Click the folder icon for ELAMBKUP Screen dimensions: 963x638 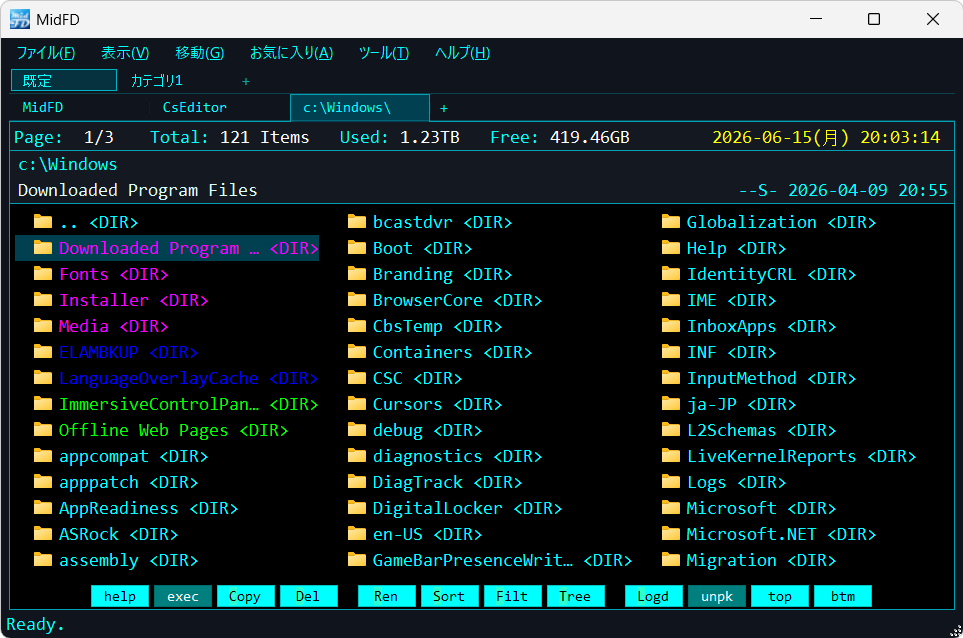[43, 352]
